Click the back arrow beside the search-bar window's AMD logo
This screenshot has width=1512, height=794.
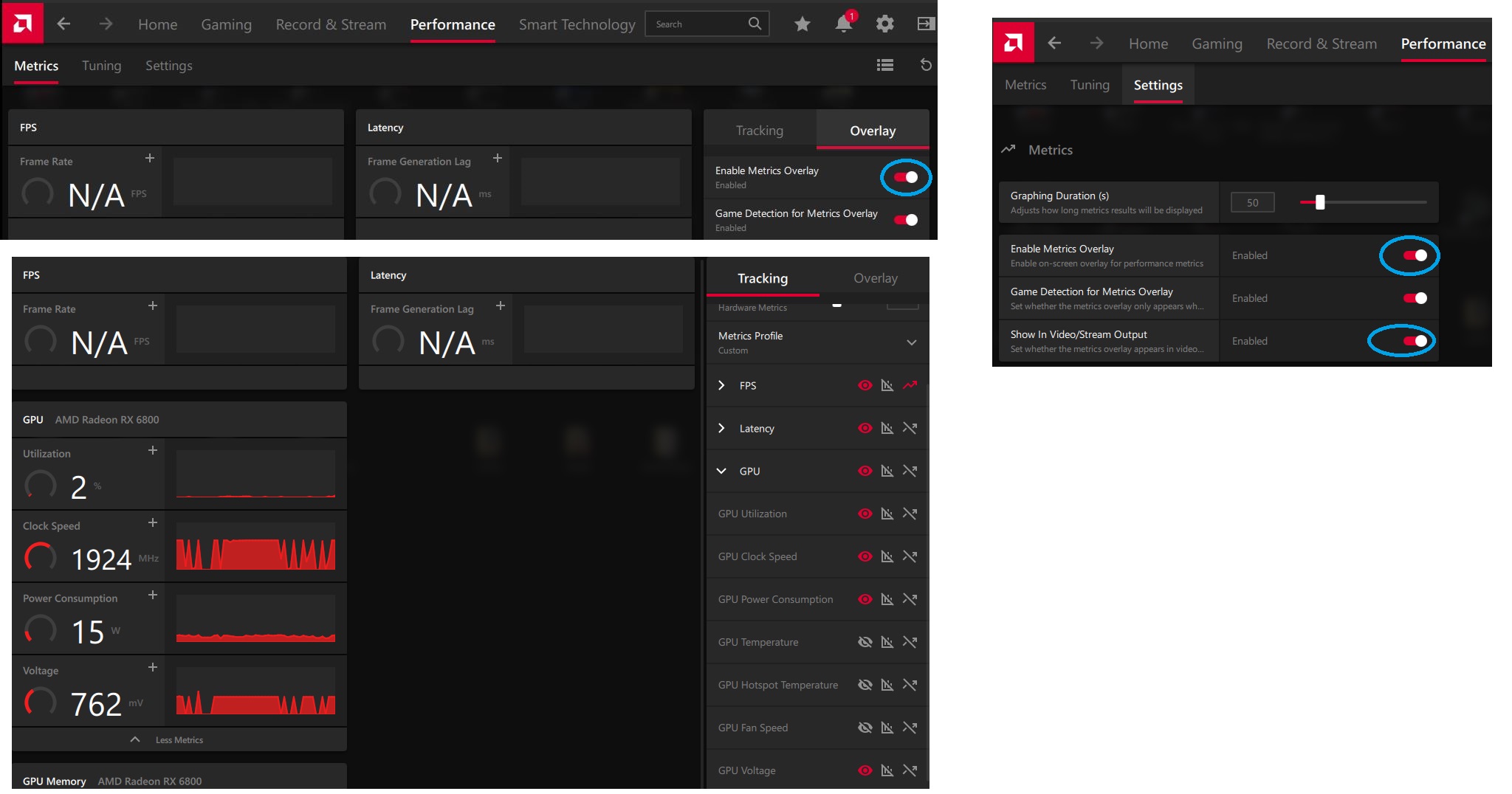coord(64,24)
